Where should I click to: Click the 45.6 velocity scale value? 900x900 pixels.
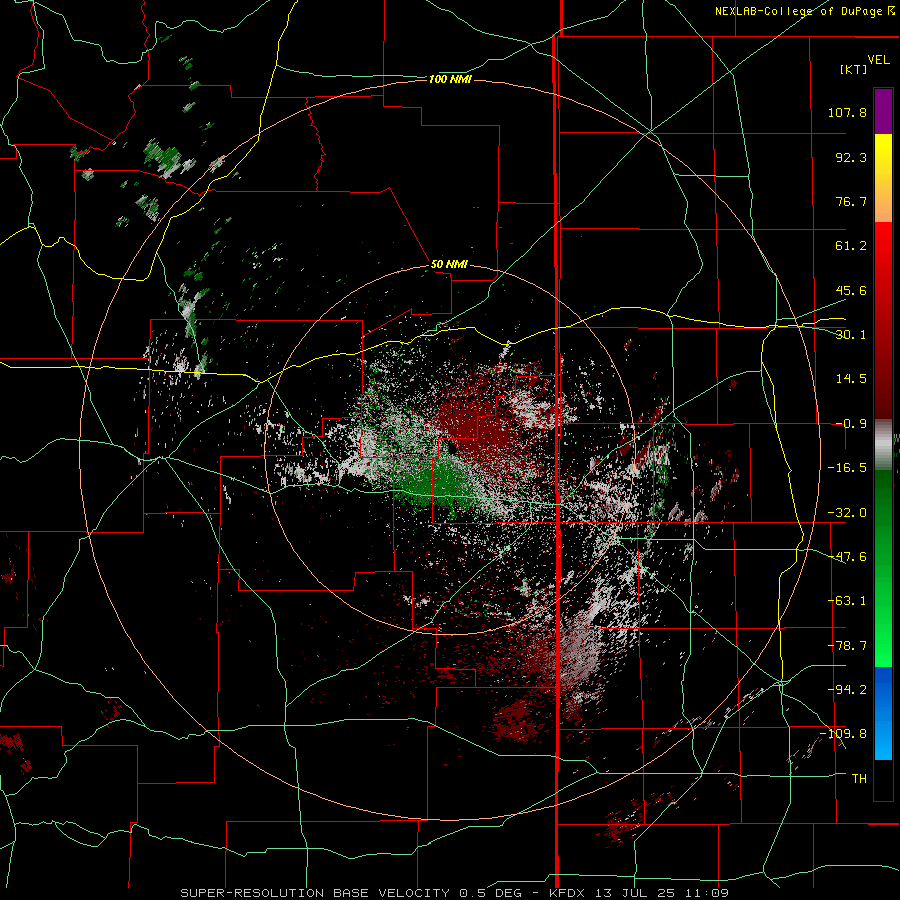click(851, 290)
